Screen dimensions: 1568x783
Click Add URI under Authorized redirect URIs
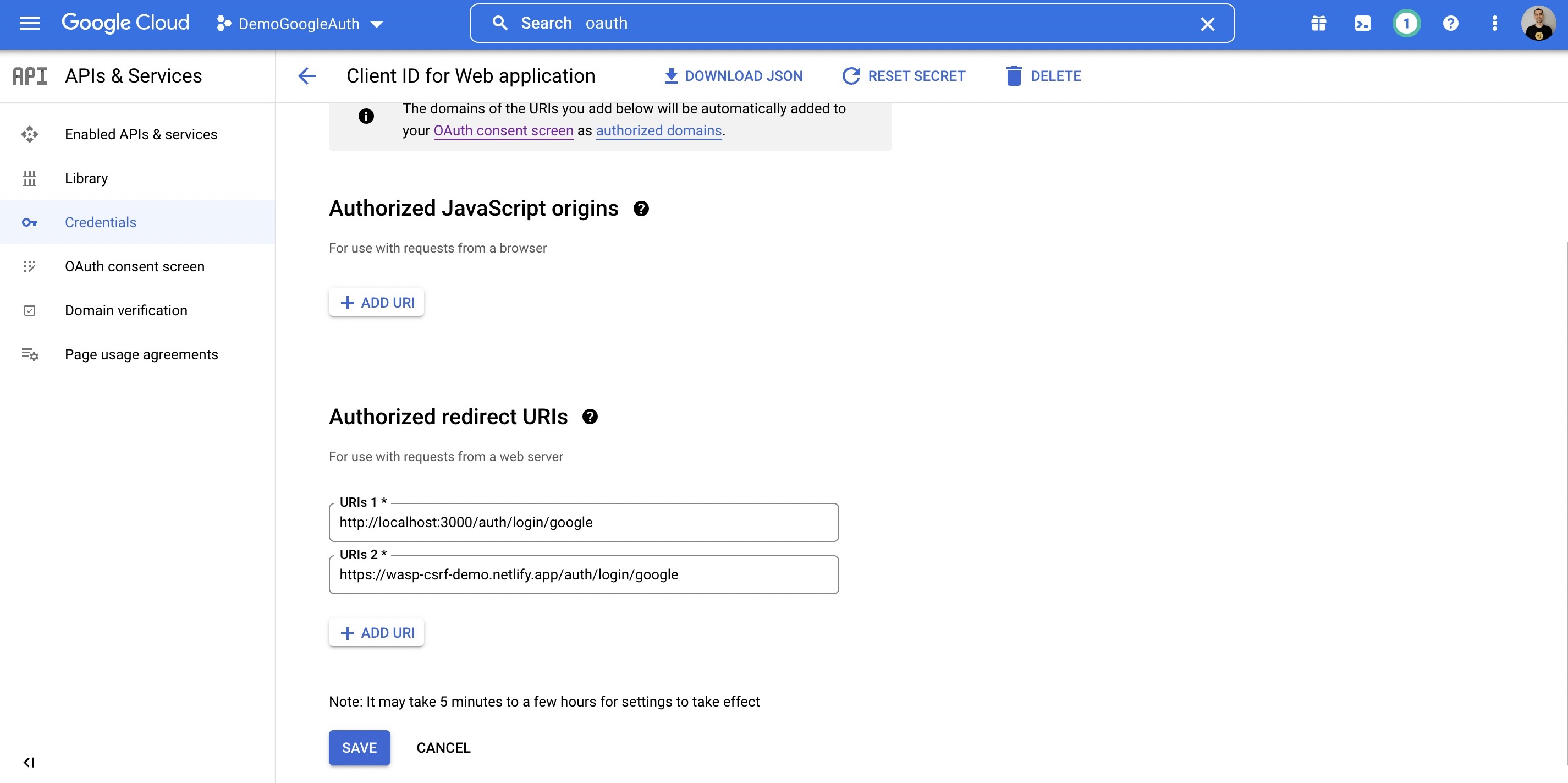pyautogui.click(x=376, y=632)
